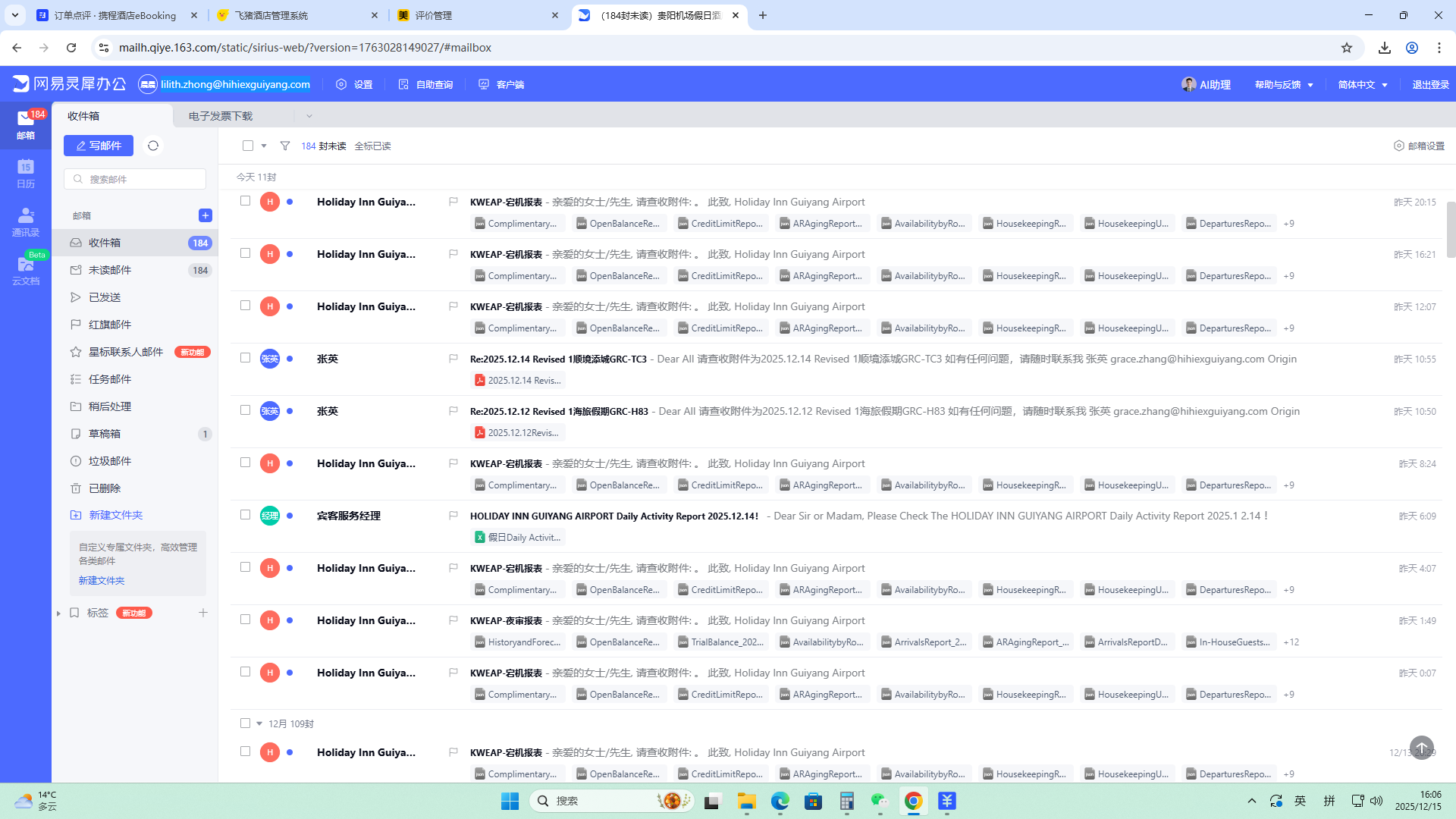Flag the 宾客服务经理 Daily Activity email
This screenshot has height=819, width=1456.
pos(453,516)
